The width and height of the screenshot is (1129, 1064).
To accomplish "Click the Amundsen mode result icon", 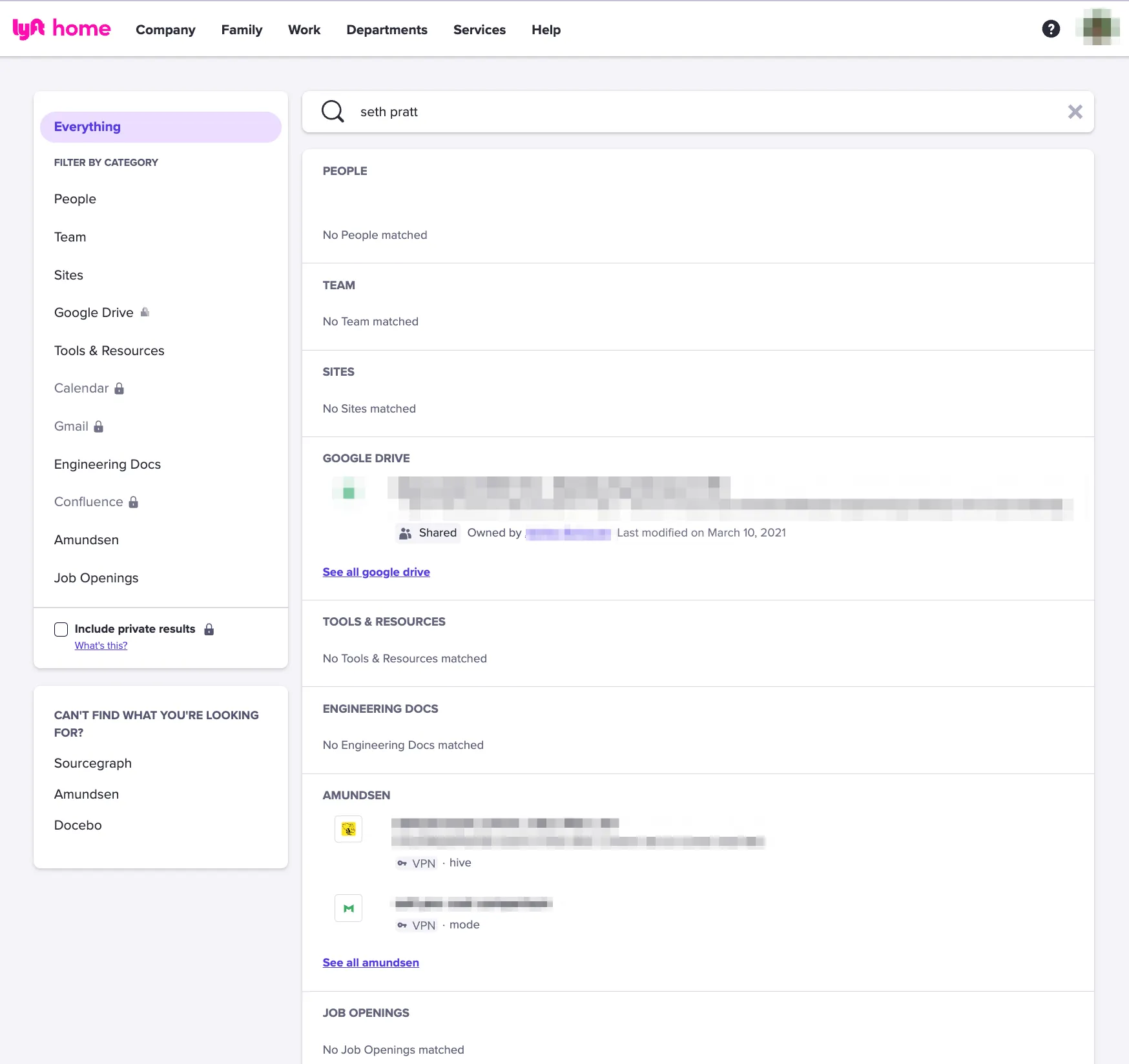I will [x=348, y=908].
